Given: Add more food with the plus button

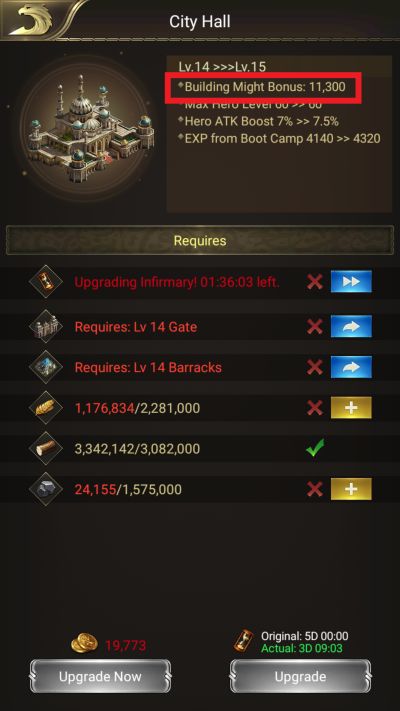Looking at the screenshot, I should coord(351,408).
